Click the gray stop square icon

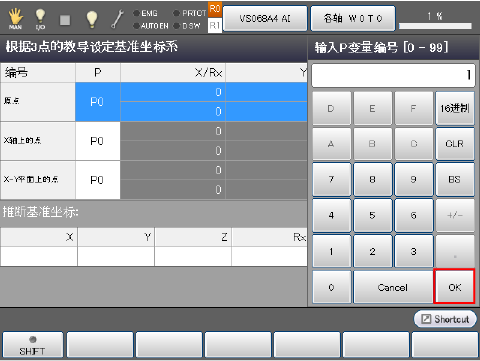(x=65, y=20)
